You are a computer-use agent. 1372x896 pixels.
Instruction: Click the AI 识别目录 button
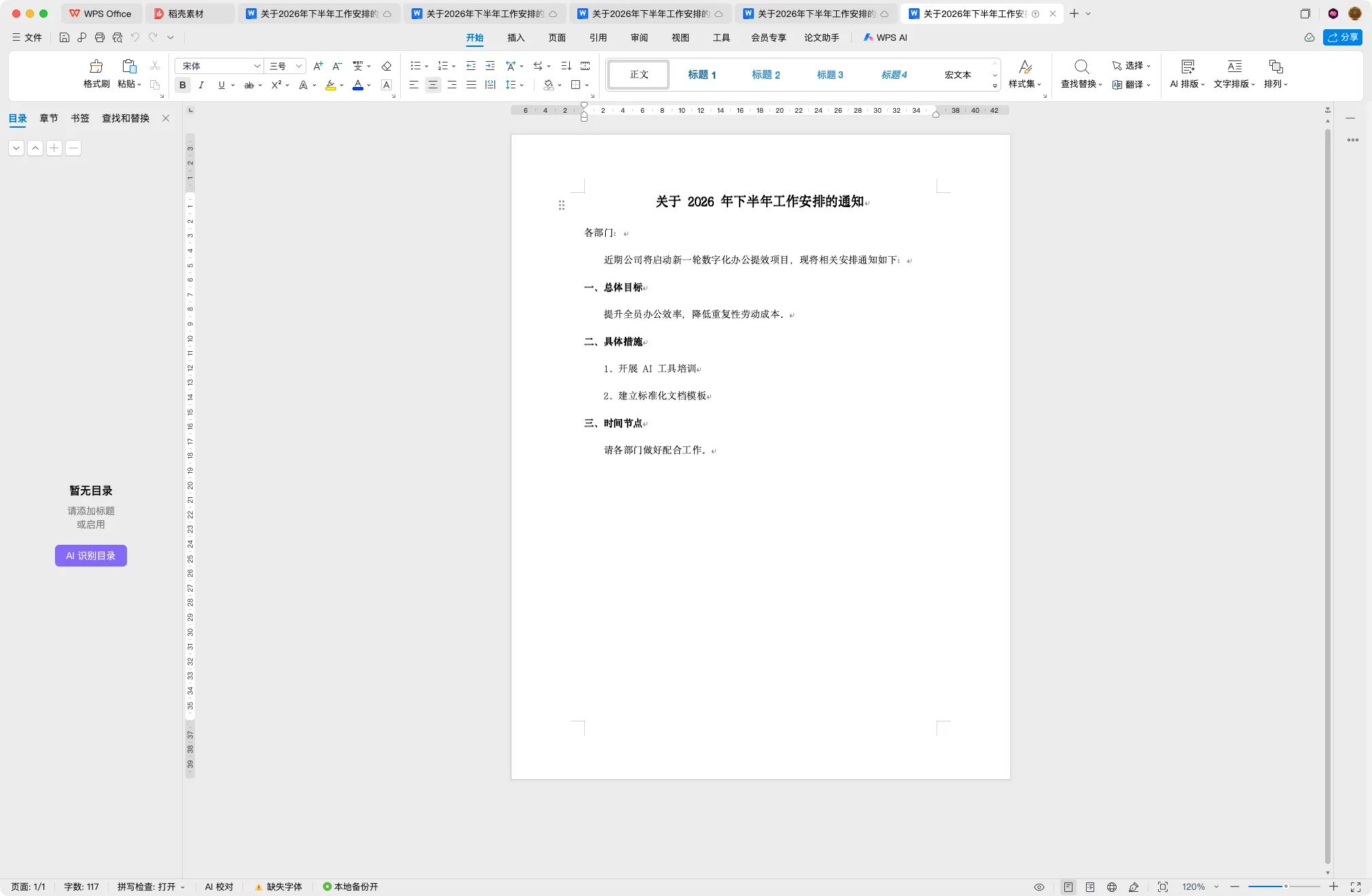coord(91,556)
